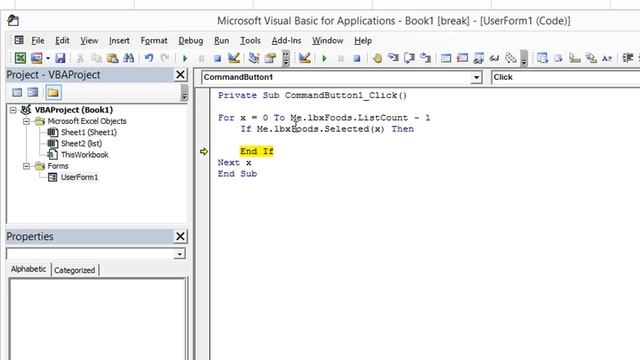Toggle Folders in Project explorer
Image resolution: width=640 pixels, height=360 pixels.
point(53,92)
